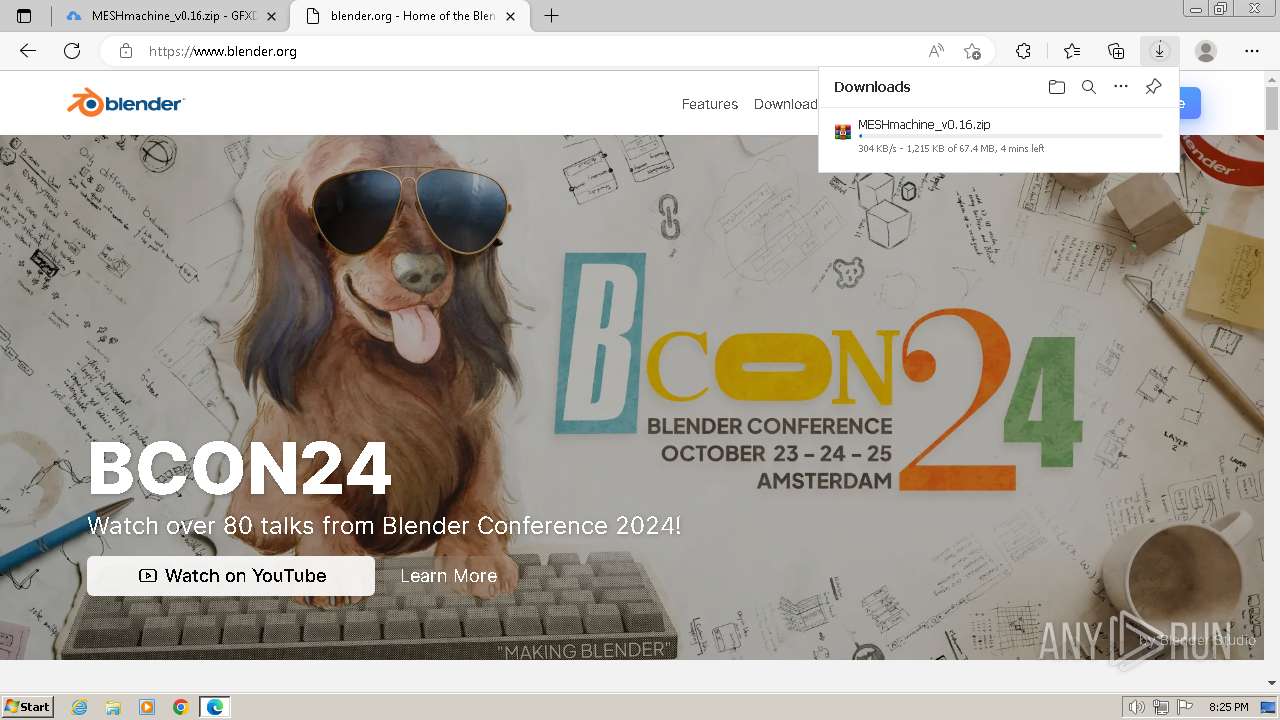Open the Features menu item
Image resolution: width=1280 pixels, height=720 pixels.
pyautogui.click(x=710, y=104)
